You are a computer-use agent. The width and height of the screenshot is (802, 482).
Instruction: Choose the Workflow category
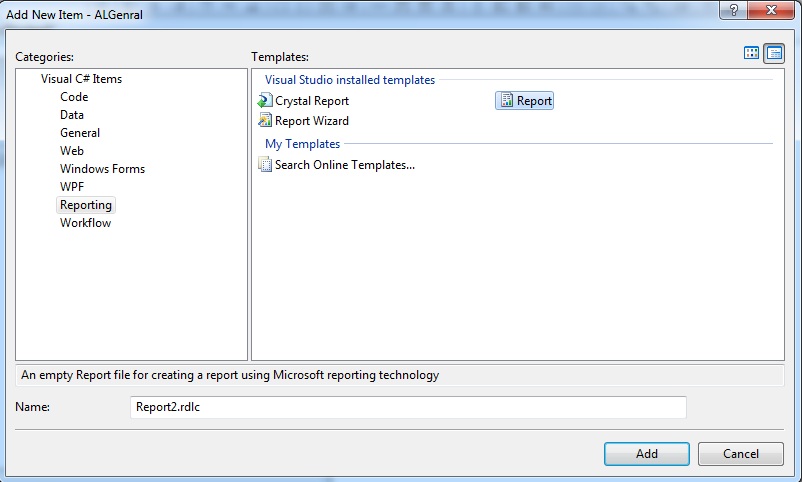[85, 223]
